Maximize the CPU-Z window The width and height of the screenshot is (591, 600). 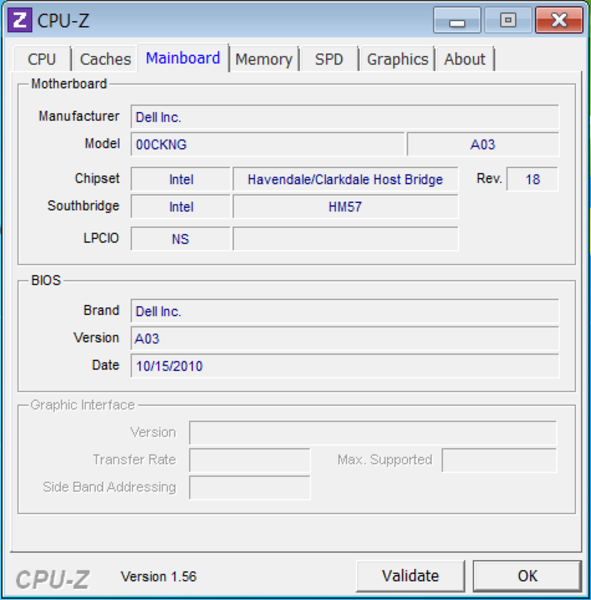point(508,20)
